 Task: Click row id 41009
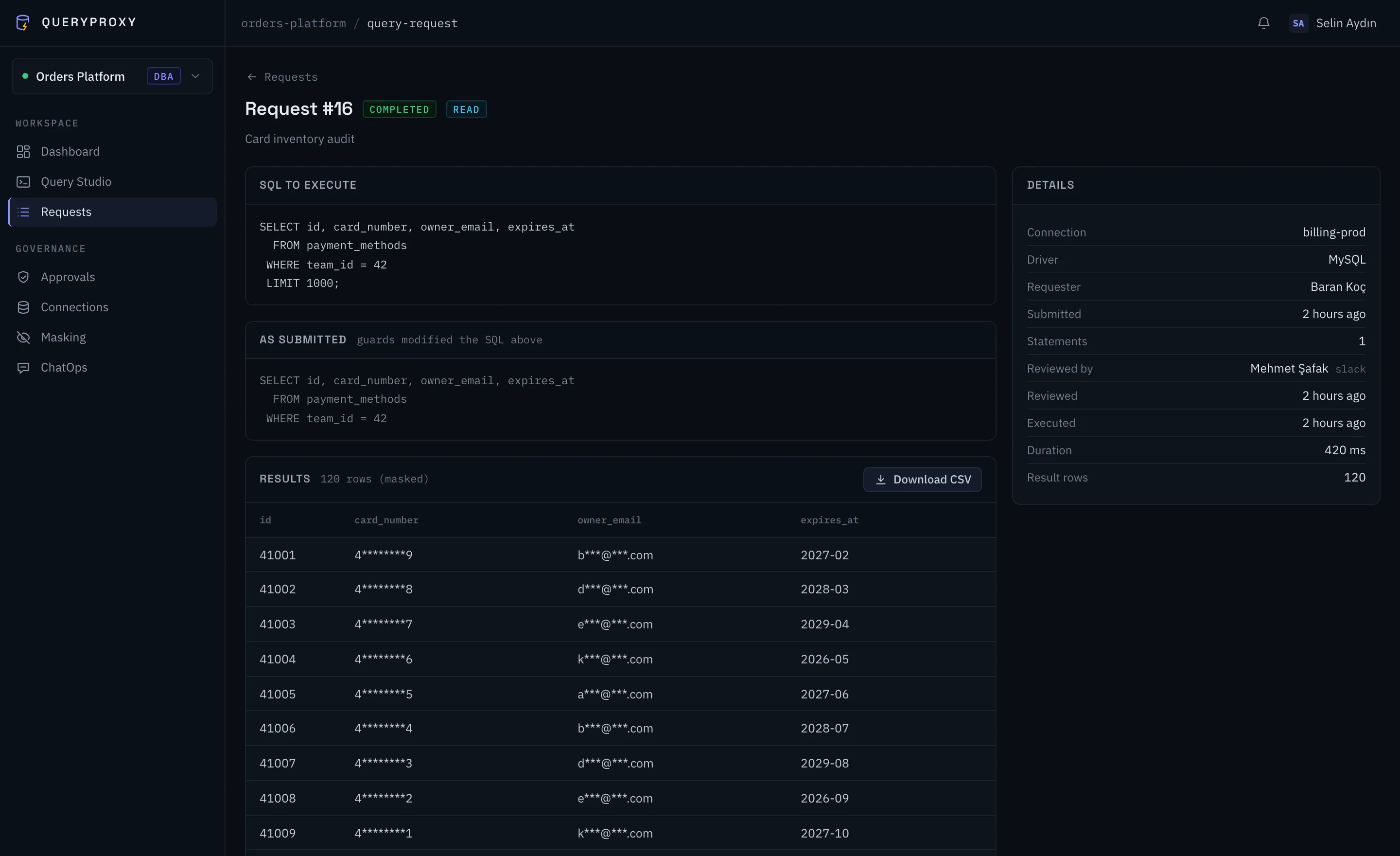(278, 833)
